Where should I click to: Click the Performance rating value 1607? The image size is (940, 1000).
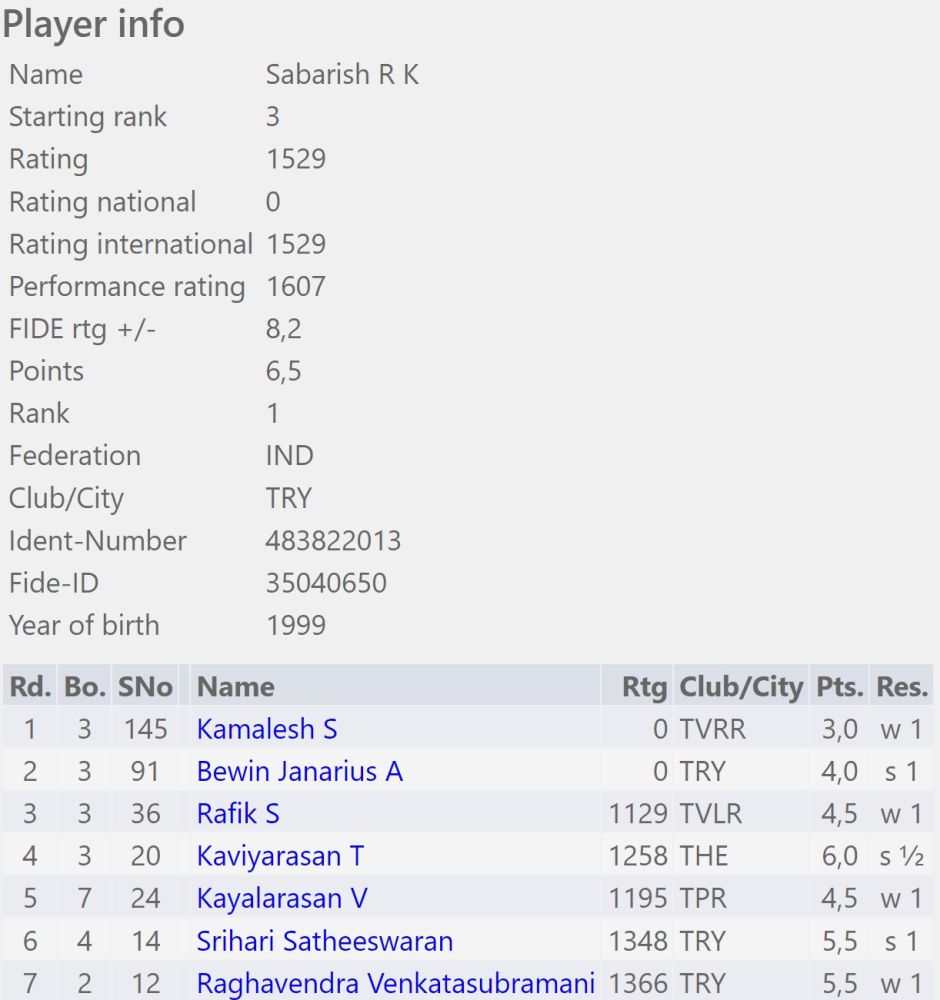[x=296, y=287]
